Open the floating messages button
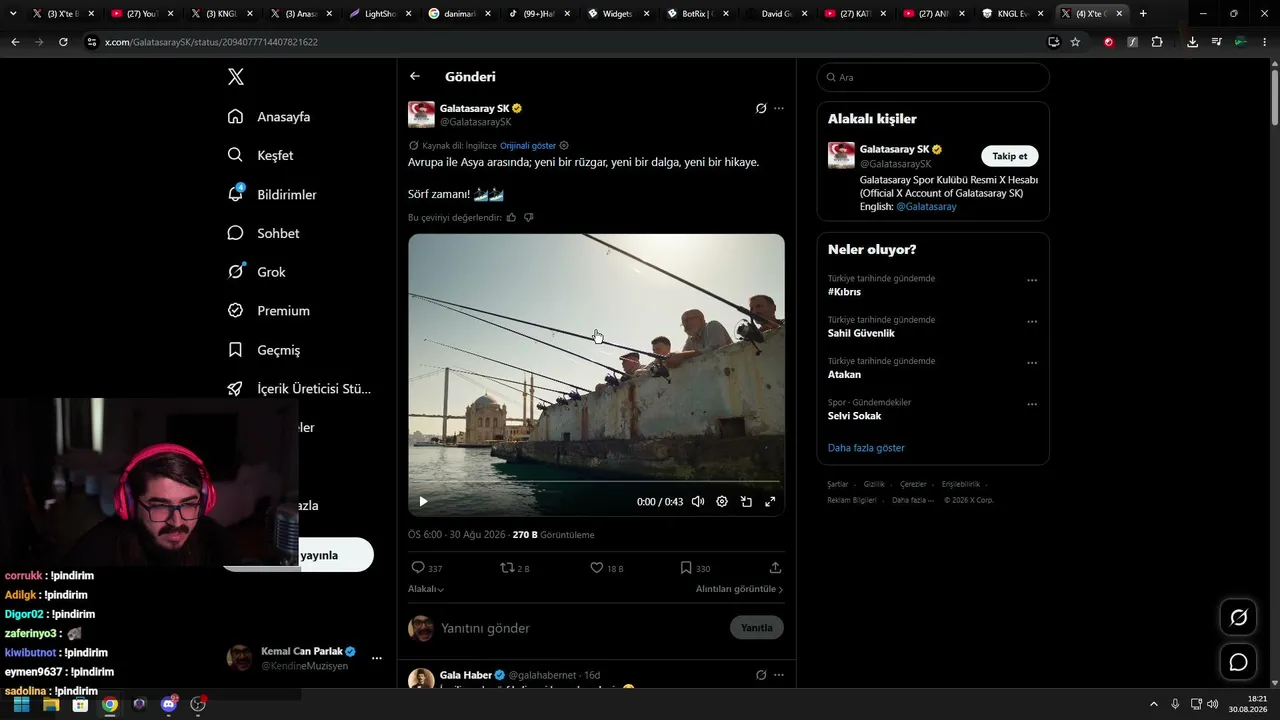Image resolution: width=1280 pixels, height=720 pixels. (x=1238, y=662)
